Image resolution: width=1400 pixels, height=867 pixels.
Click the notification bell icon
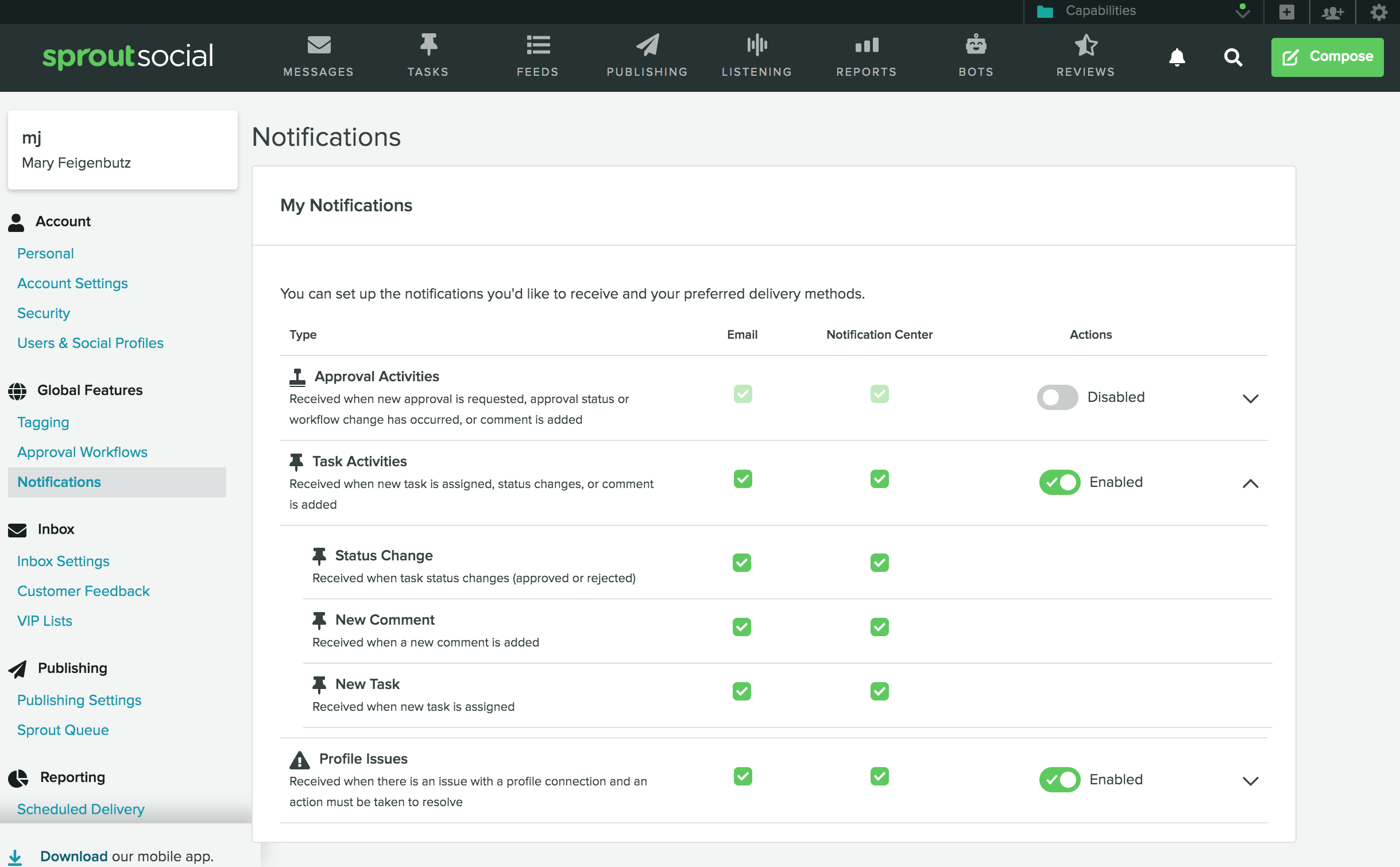pos(1177,57)
